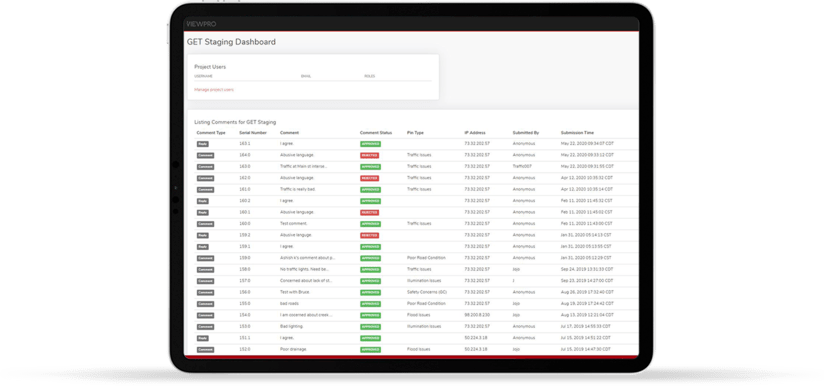Click the IP Address column header
The width and height of the screenshot is (824, 386).
click(475, 133)
